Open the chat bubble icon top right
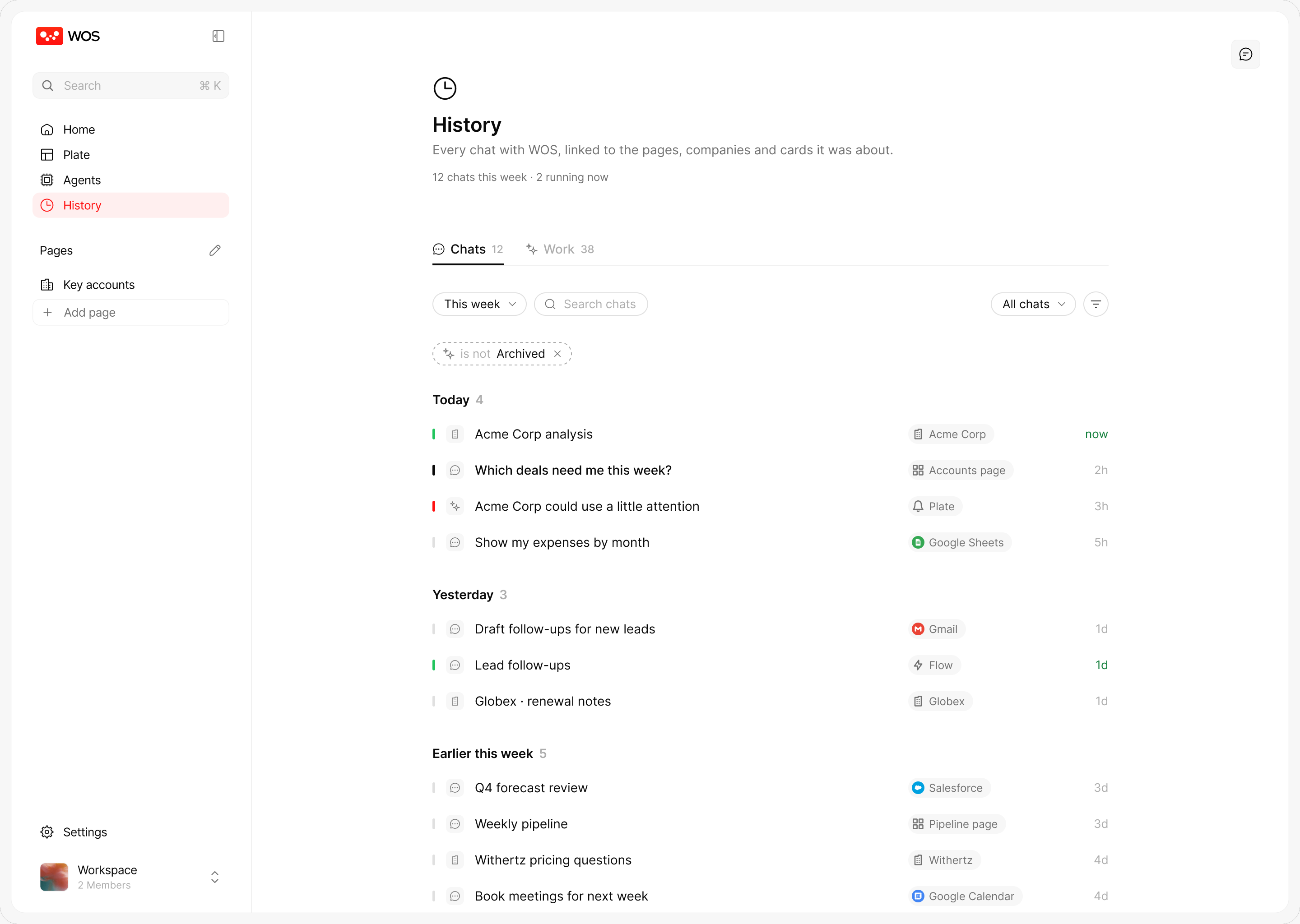Screen dimensions: 1300x924 (1245, 54)
